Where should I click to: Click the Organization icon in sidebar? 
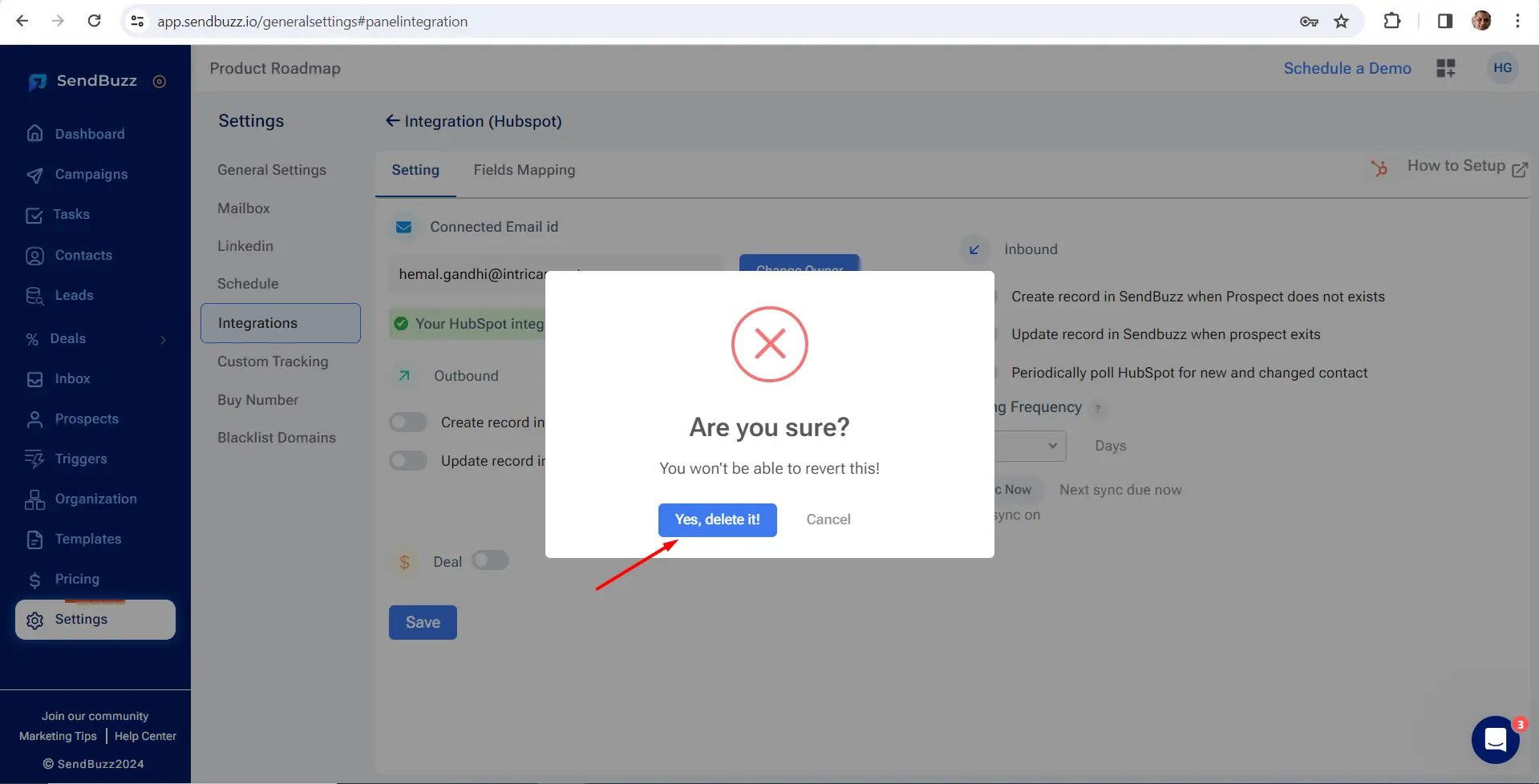[x=34, y=499]
